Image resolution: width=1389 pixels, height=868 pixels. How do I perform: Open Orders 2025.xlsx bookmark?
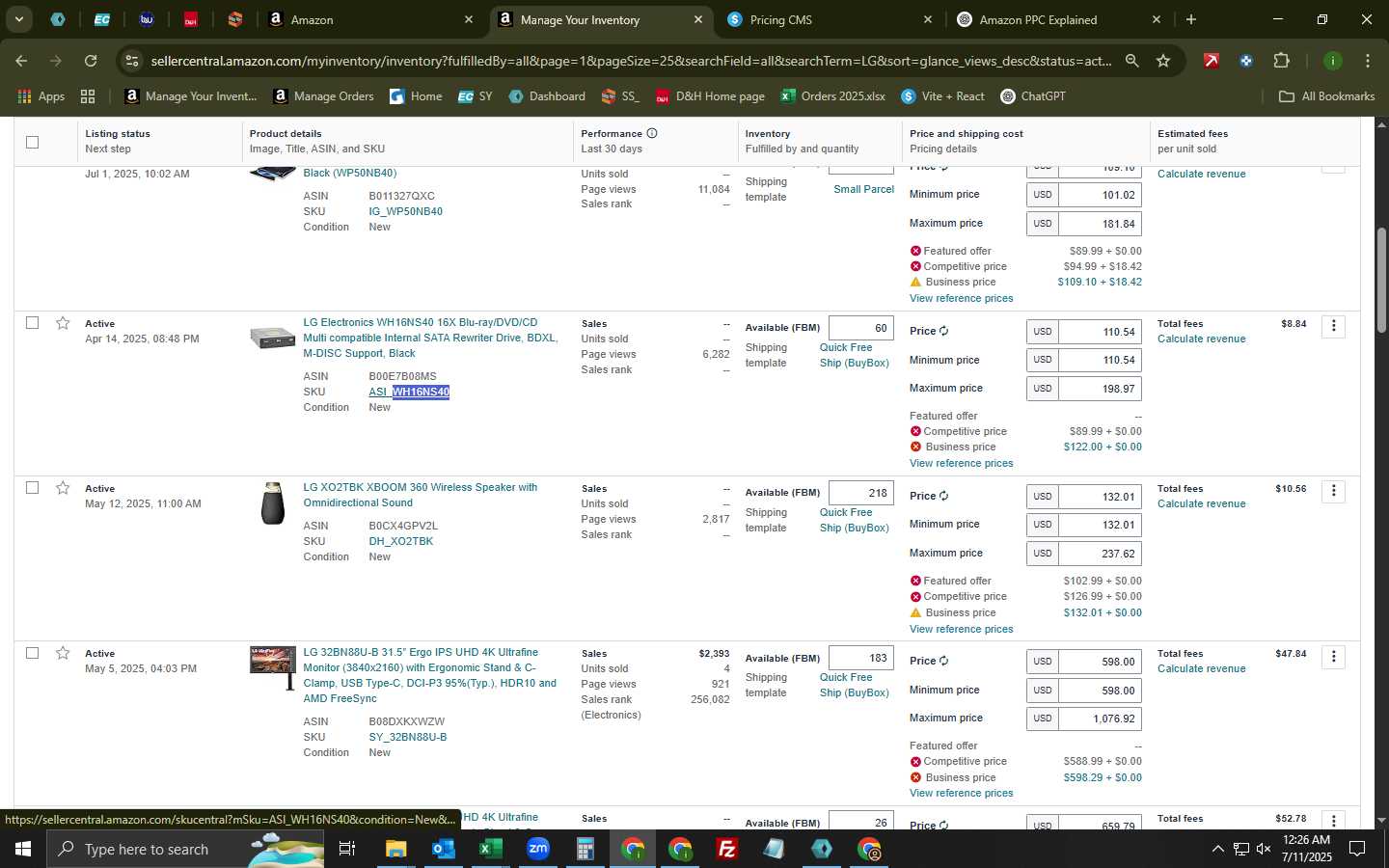coord(833,96)
